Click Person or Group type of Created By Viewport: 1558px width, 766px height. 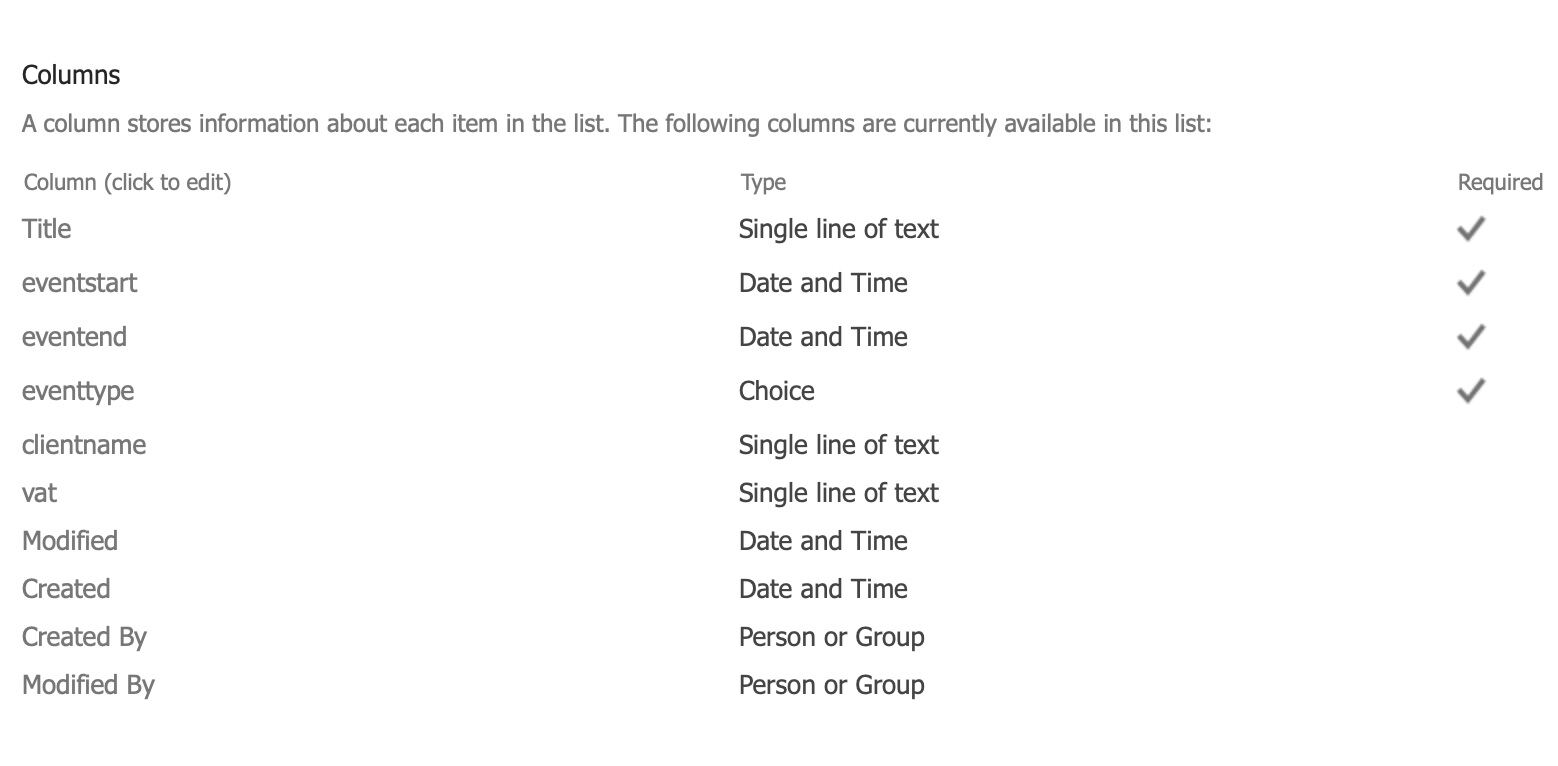(831, 637)
